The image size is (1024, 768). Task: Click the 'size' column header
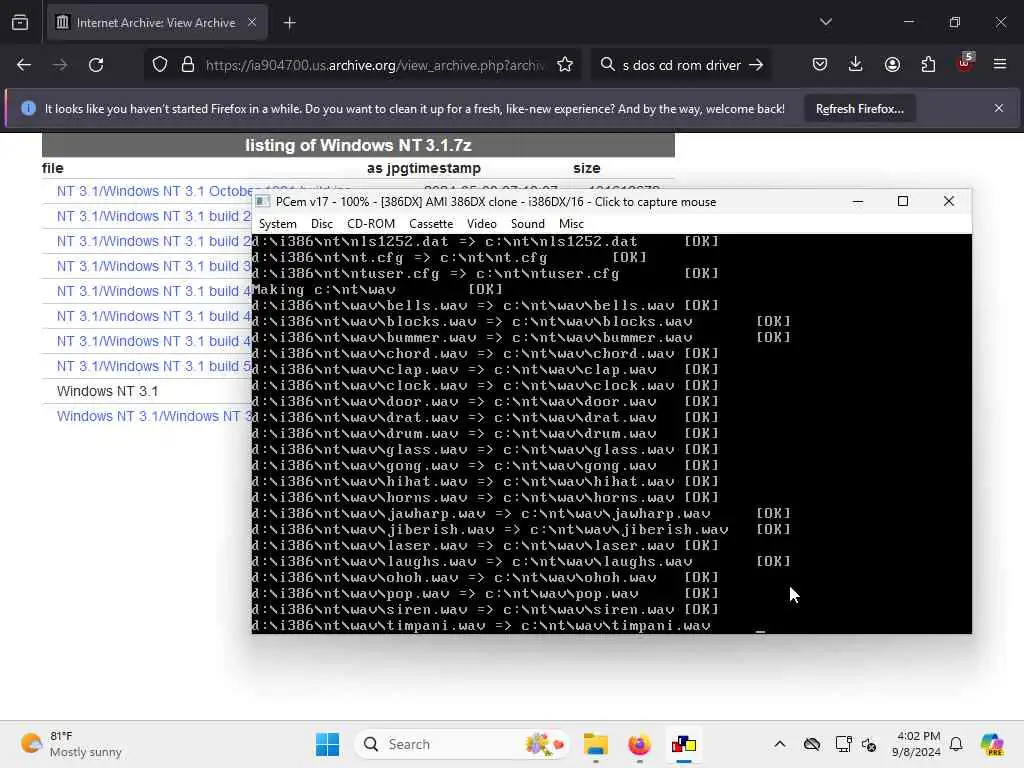(586, 168)
